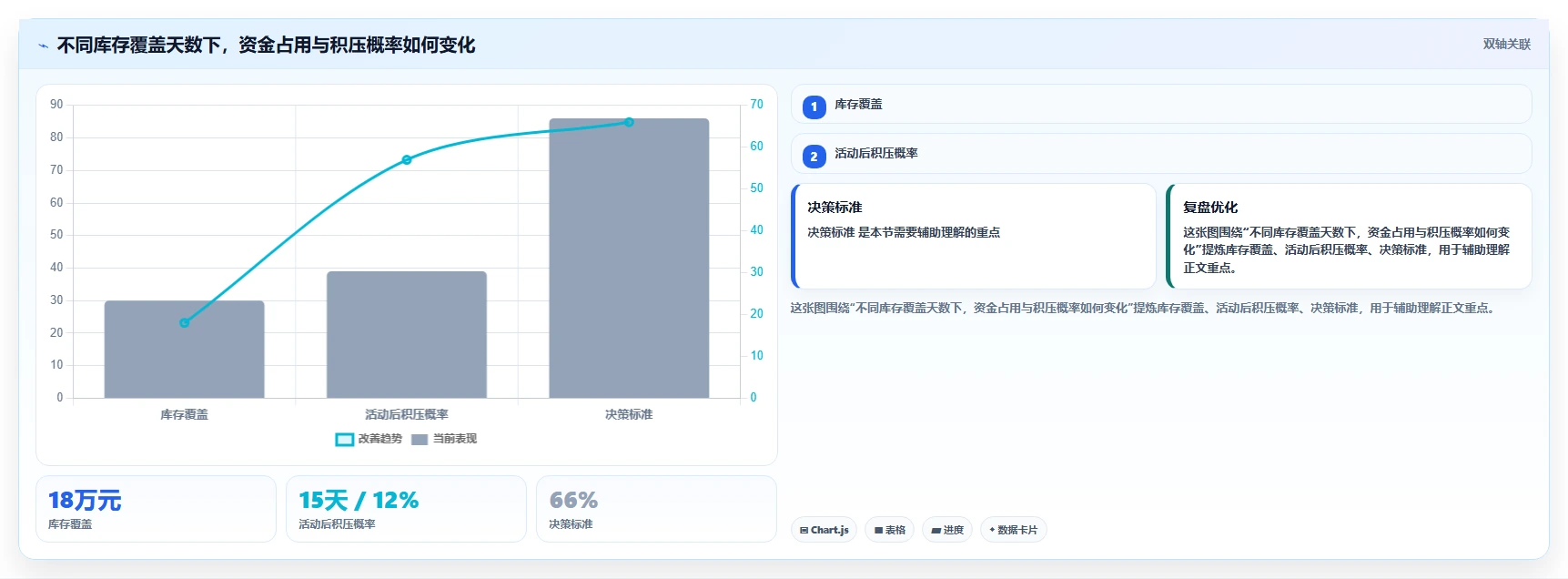This screenshot has height=579, width=1568.
Task: Click the 决策标准 x-axis label
Action: click(x=629, y=414)
